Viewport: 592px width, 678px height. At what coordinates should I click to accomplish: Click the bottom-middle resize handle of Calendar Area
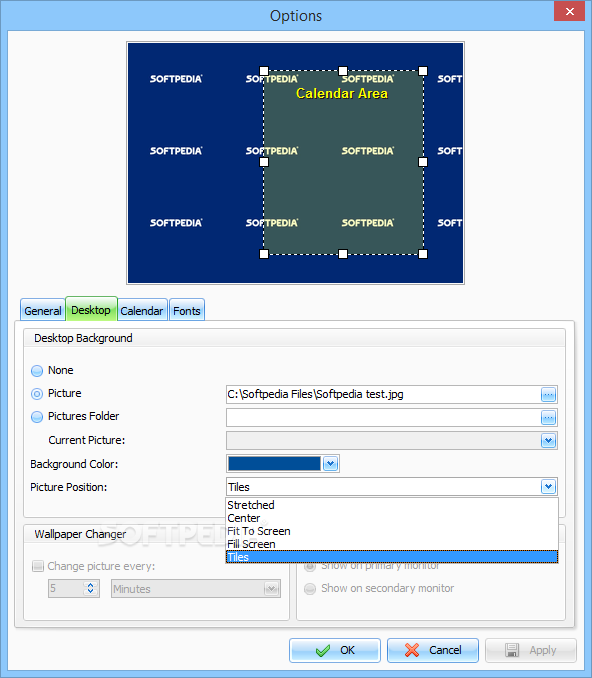pyautogui.click(x=343, y=254)
